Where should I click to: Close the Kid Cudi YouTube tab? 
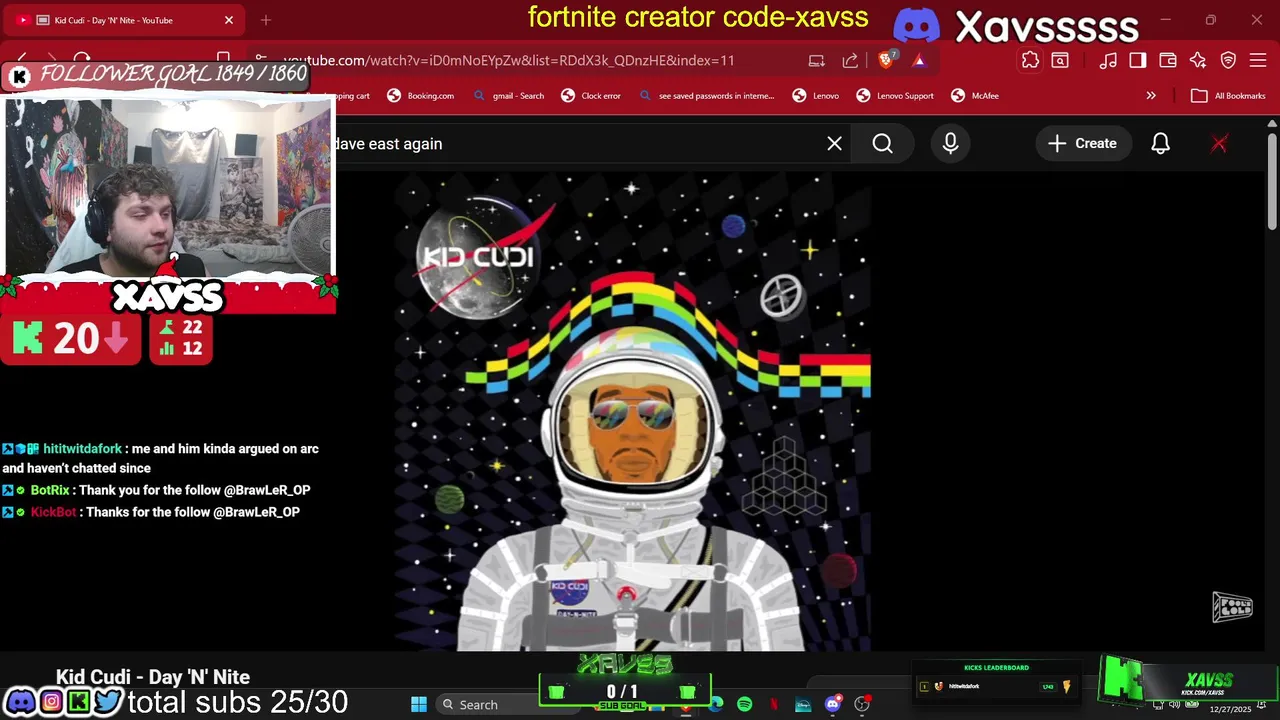229,20
